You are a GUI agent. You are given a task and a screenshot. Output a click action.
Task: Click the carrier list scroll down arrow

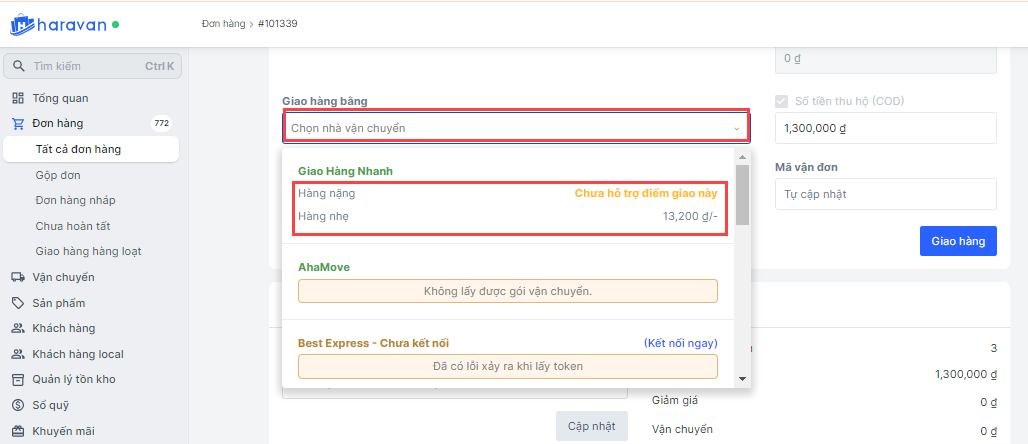(742, 378)
